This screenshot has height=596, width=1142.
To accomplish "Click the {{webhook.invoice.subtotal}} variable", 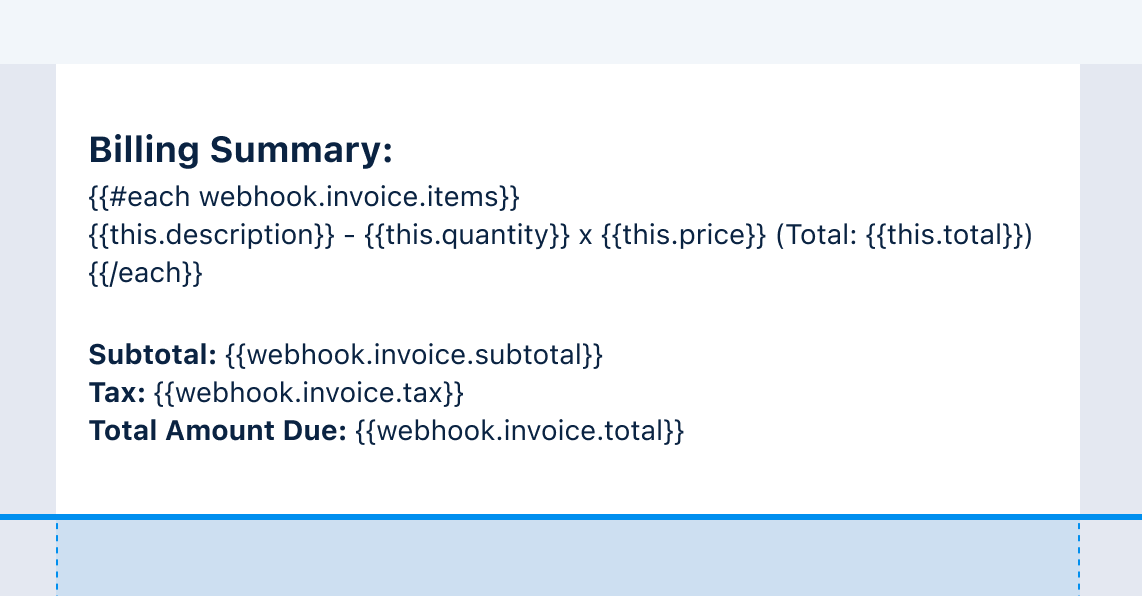I will (414, 355).
